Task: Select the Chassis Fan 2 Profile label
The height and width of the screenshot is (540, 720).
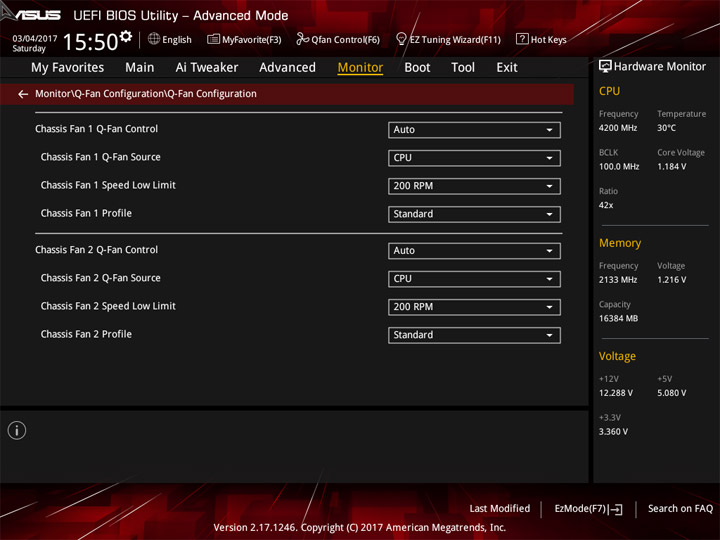Action: click(x=86, y=334)
